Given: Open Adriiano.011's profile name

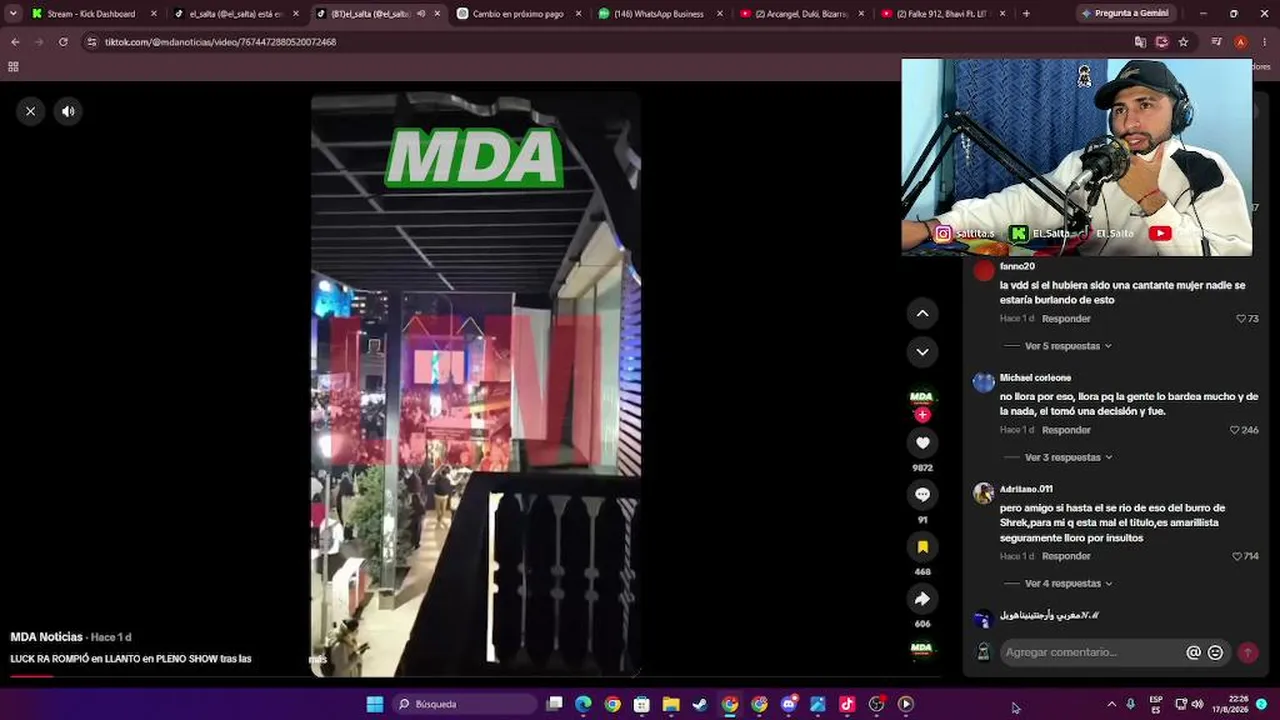Looking at the screenshot, I should (1026, 489).
